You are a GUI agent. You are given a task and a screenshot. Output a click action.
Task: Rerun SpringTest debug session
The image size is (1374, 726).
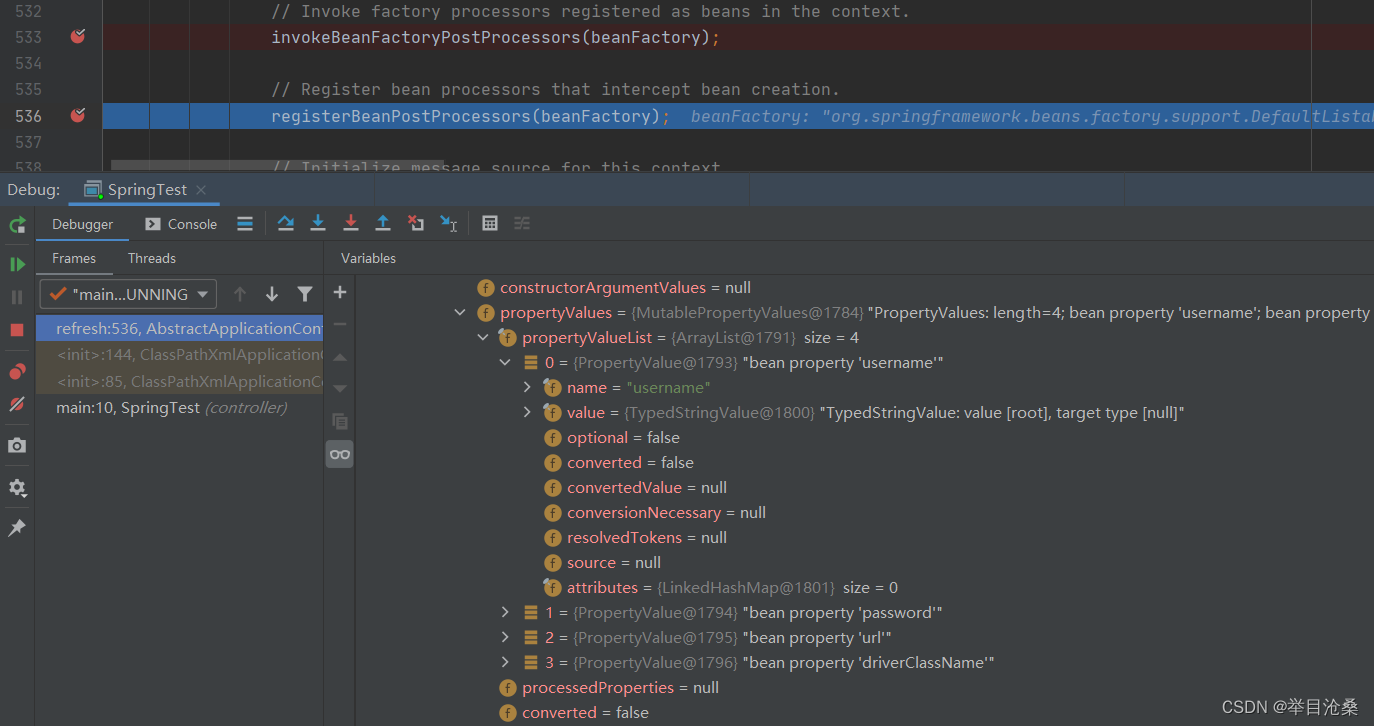pos(17,225)
